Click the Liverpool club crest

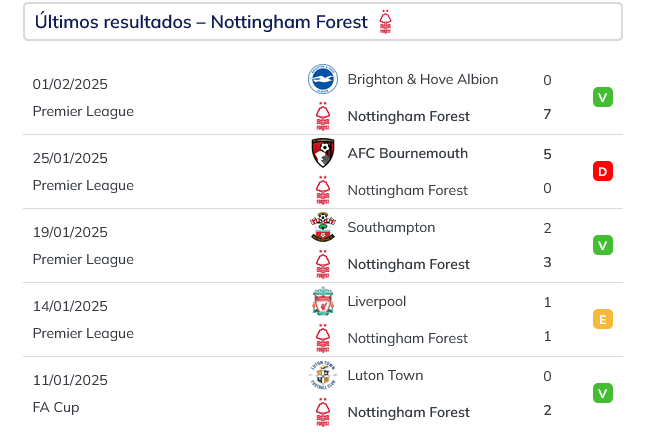pyautogui.click(x=323, y=301)
